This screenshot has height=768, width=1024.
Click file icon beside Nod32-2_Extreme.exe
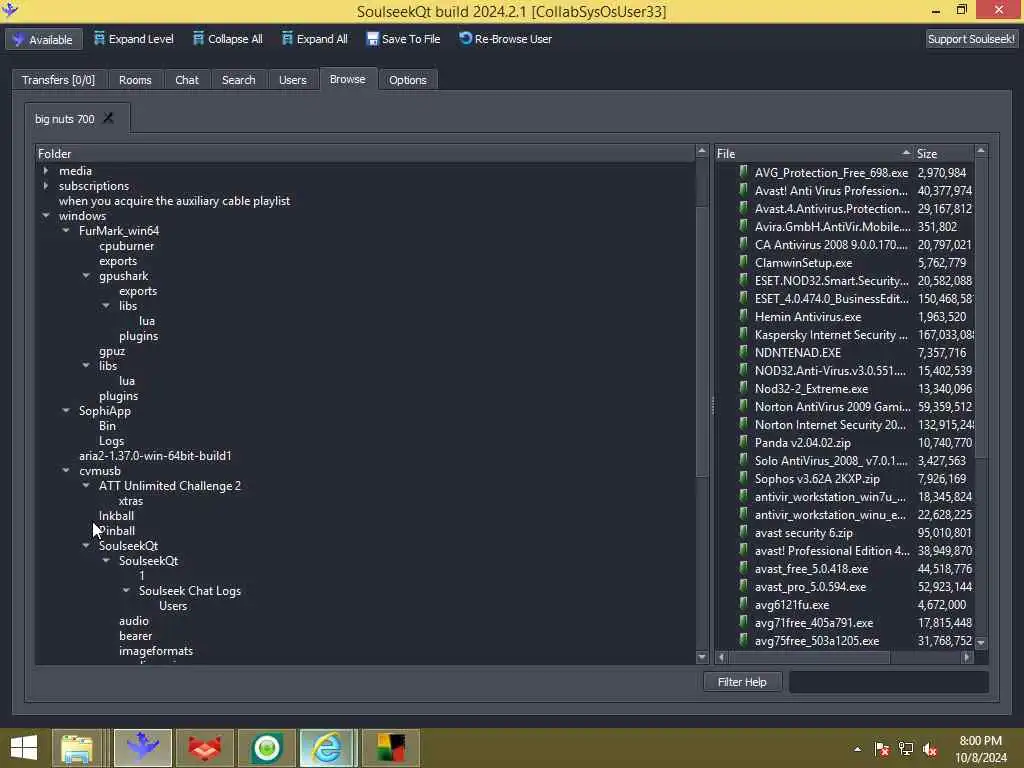(743, 389)
